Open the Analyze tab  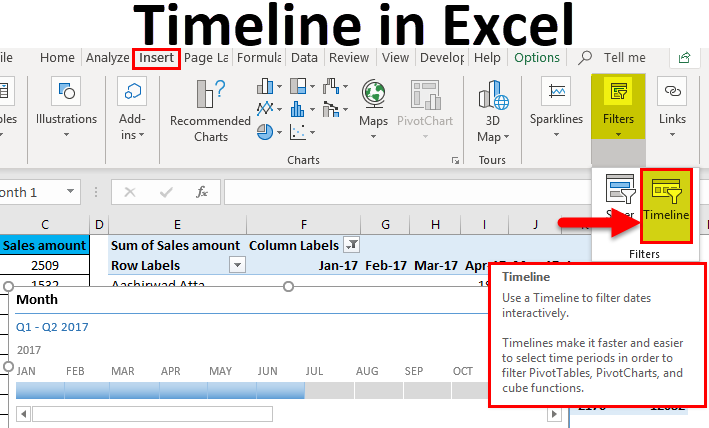[108, 58]
